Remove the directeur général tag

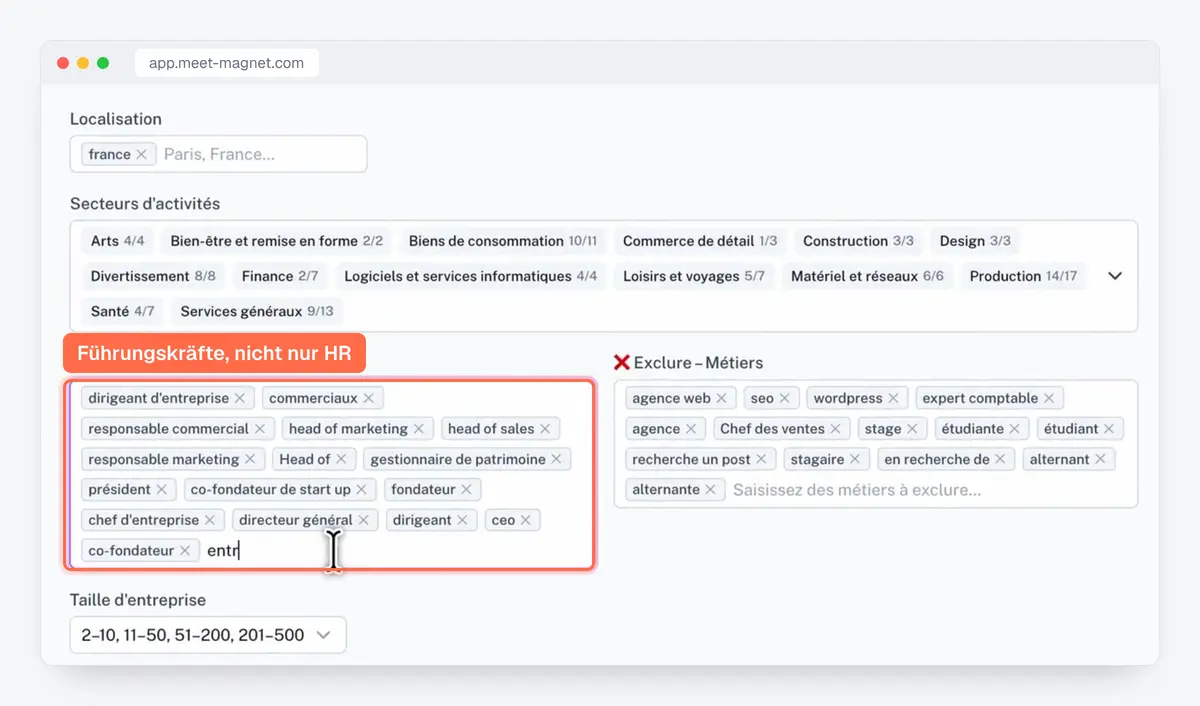click(x=364, y=520)
